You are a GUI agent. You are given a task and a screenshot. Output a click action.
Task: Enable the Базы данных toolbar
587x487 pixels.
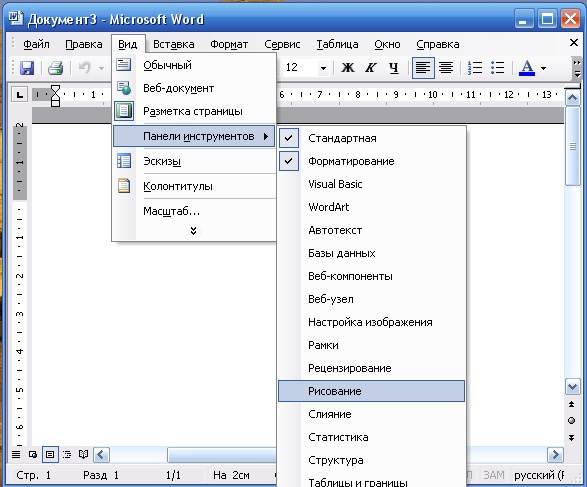[371, 253]
